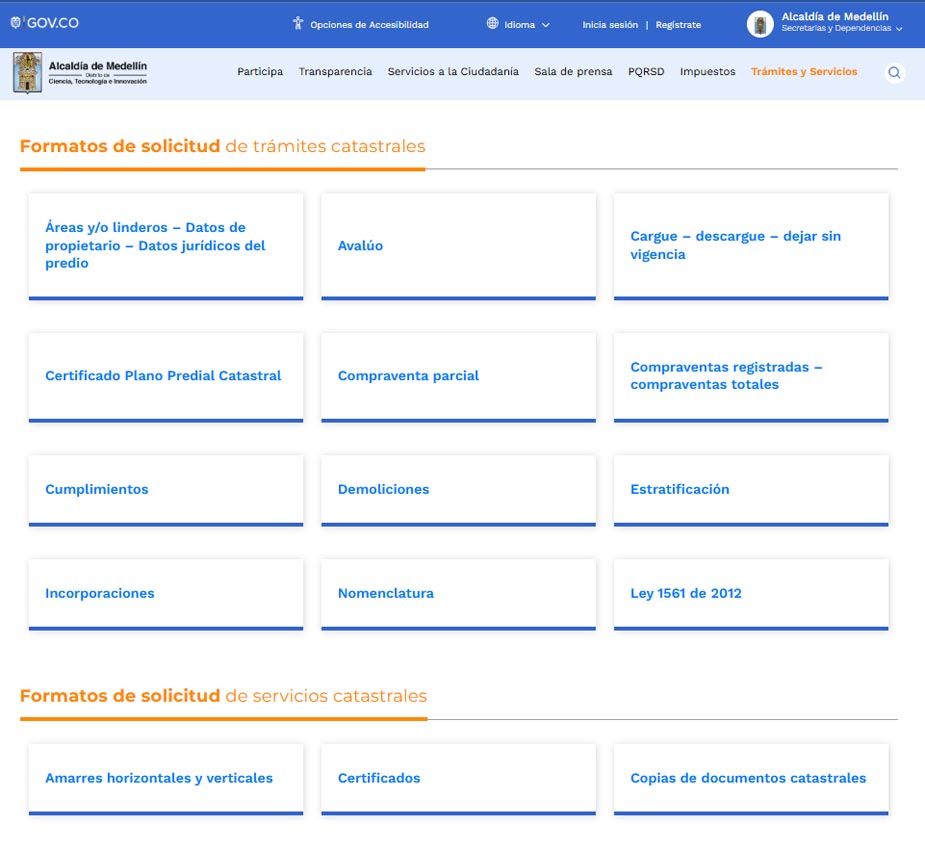
Task: Open the Participa menu item
Action: pos(260,72)
